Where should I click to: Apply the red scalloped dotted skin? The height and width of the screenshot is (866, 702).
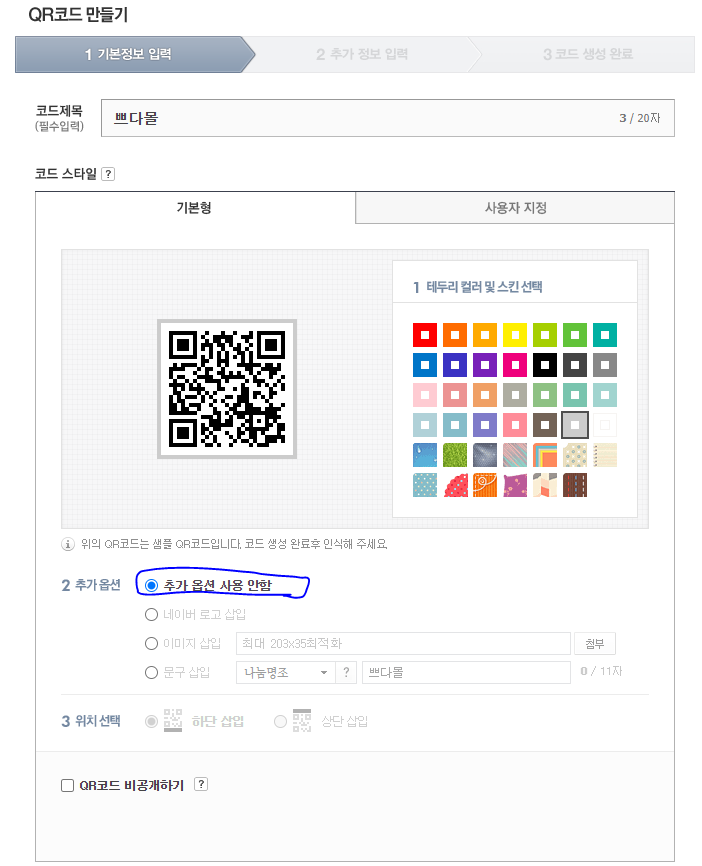tap(455, 484)
